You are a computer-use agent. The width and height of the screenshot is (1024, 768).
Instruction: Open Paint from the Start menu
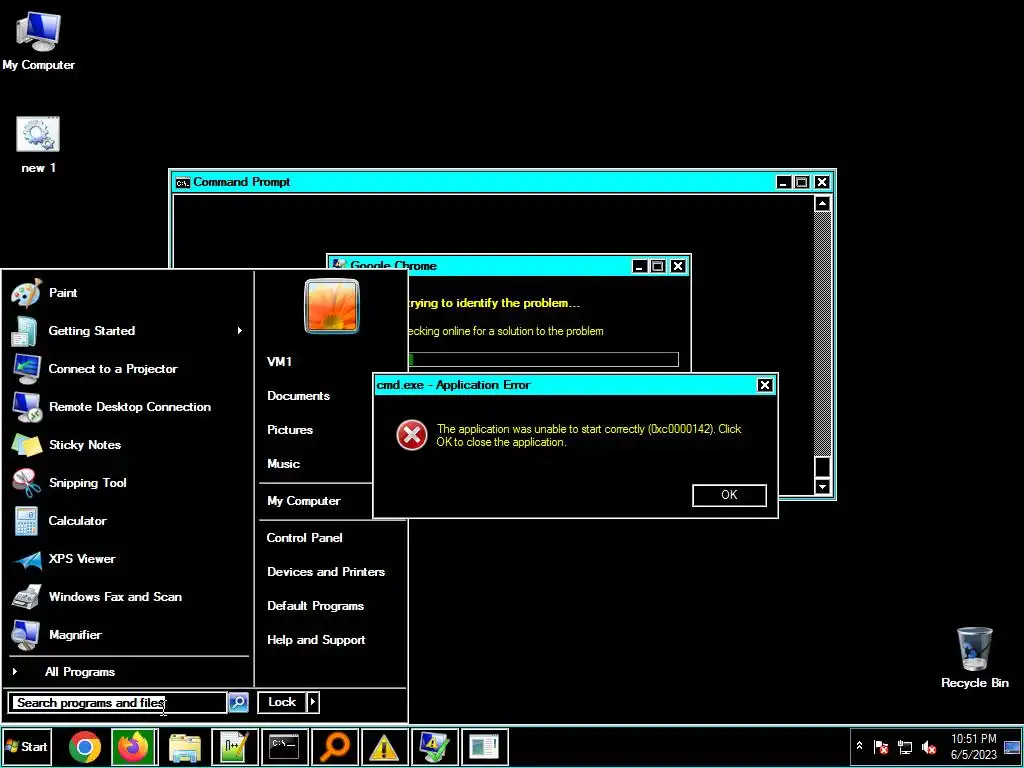coord(129,293)
